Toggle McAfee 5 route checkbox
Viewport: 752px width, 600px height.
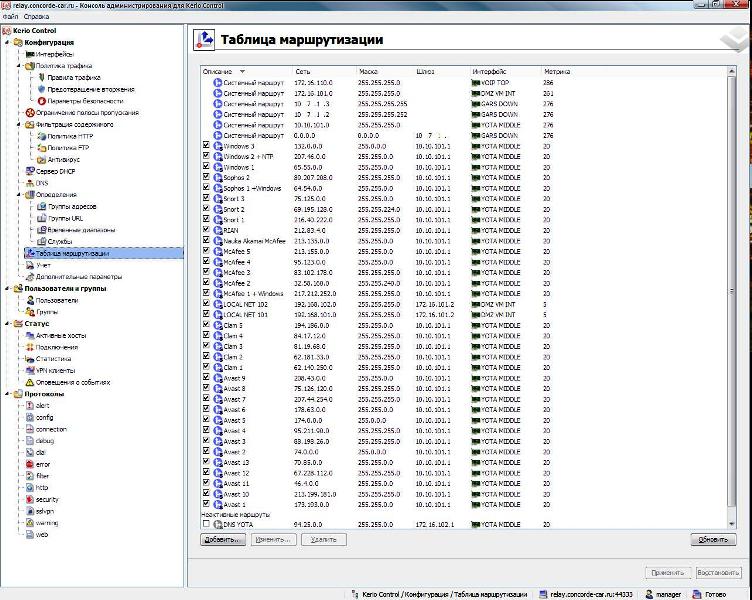pyautogui.click(x=206, y=250)
